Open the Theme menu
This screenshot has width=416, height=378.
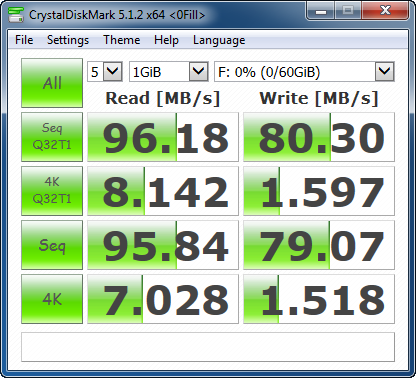[122, 40]
